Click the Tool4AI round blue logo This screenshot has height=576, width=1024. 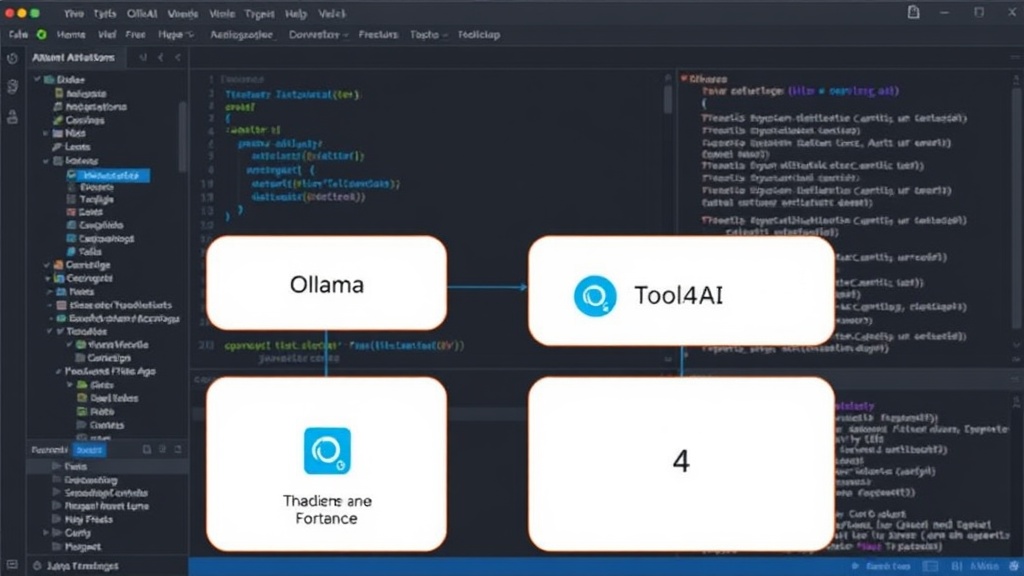tap(594, 296)
